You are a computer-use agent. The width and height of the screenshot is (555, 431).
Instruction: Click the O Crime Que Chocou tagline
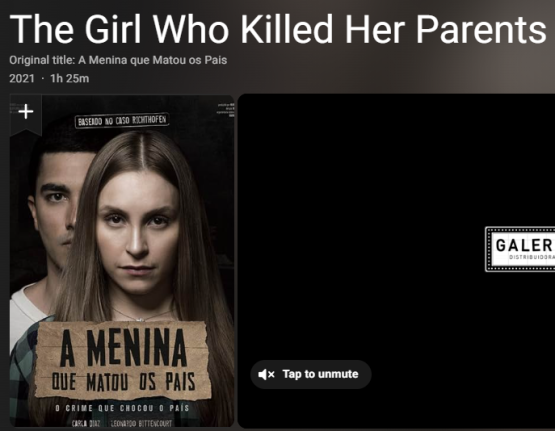122,408
